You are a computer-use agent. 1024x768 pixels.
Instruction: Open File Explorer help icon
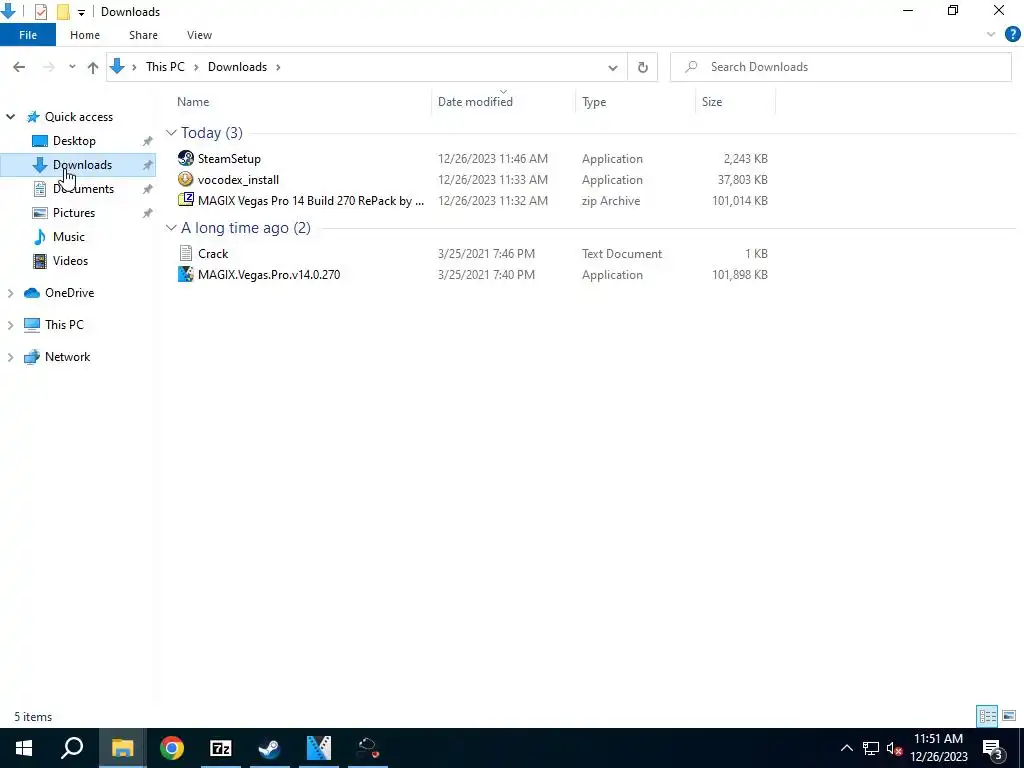click(1012, 35)
